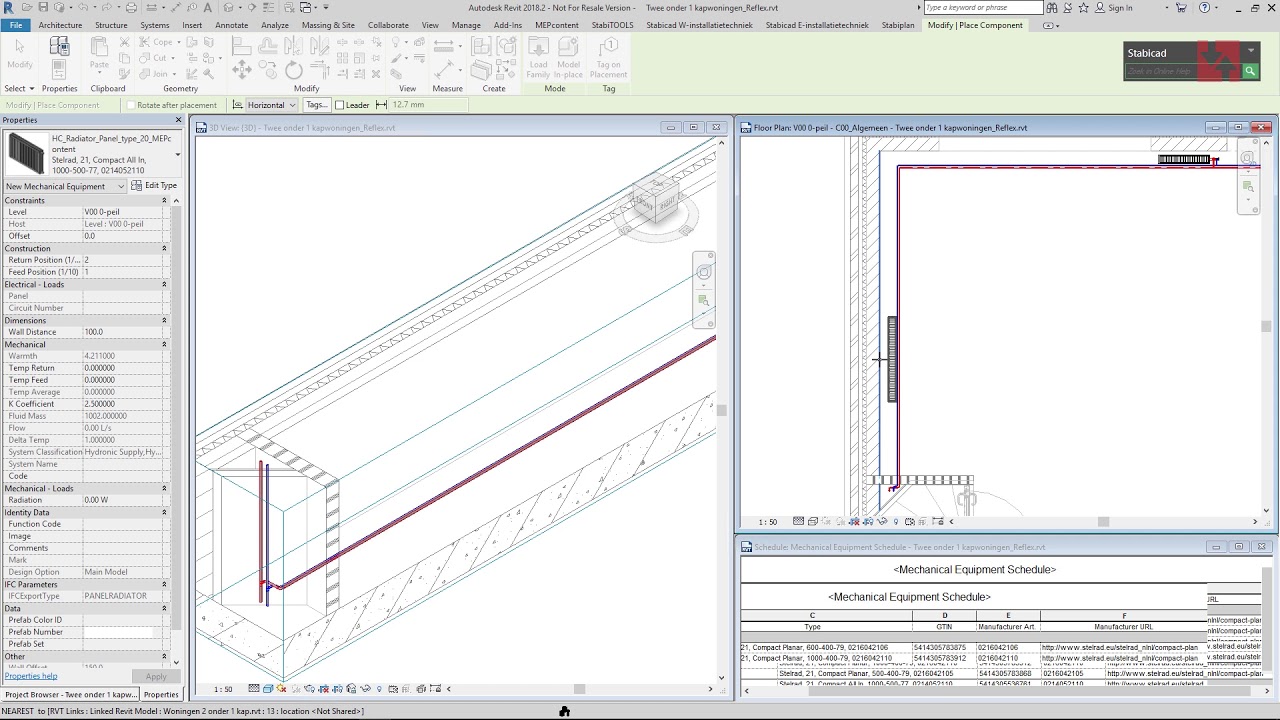Image resolution: width=1280 pixels, height=720 pixels.
Task: Collapse the Mechanical properties group
Action: click(x=164, y=344)
